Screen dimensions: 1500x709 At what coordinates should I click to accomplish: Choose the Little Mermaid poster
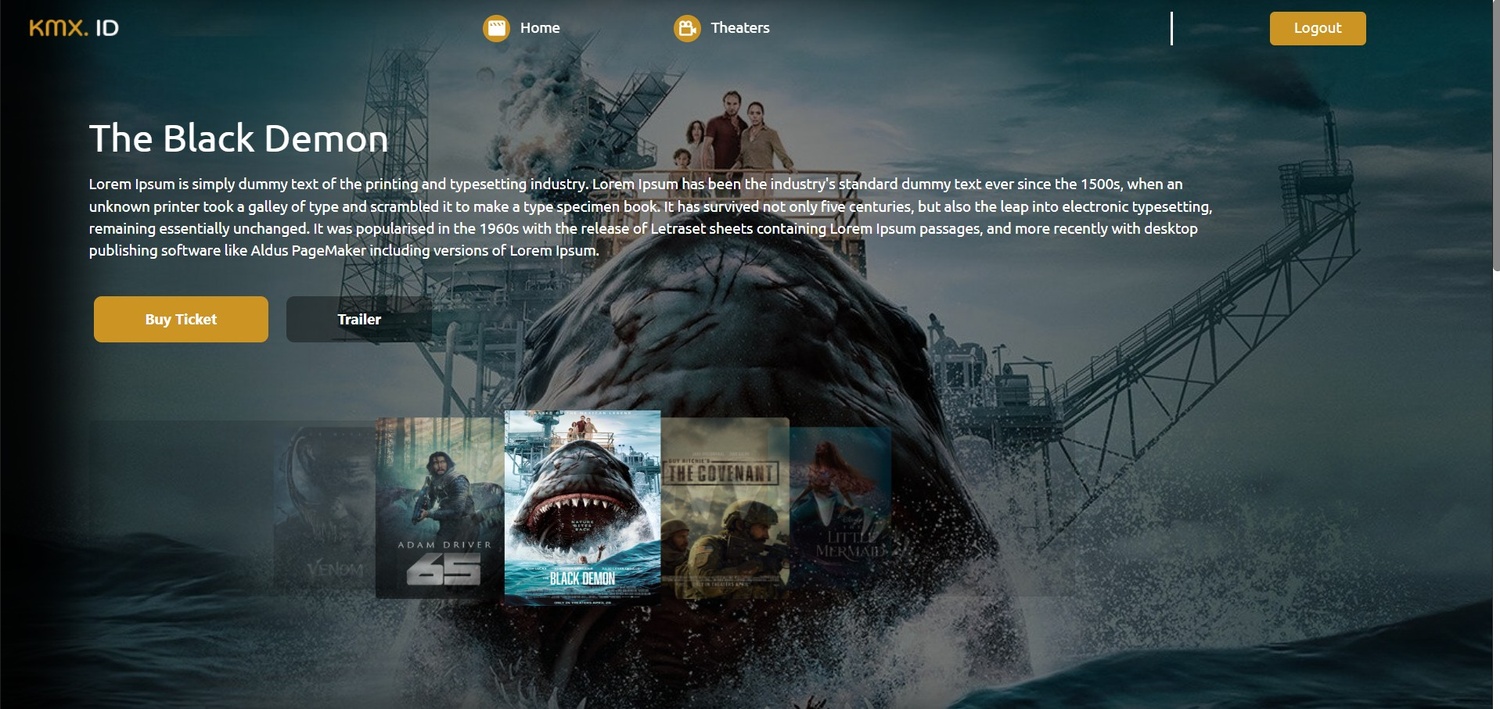coord(842,508)
